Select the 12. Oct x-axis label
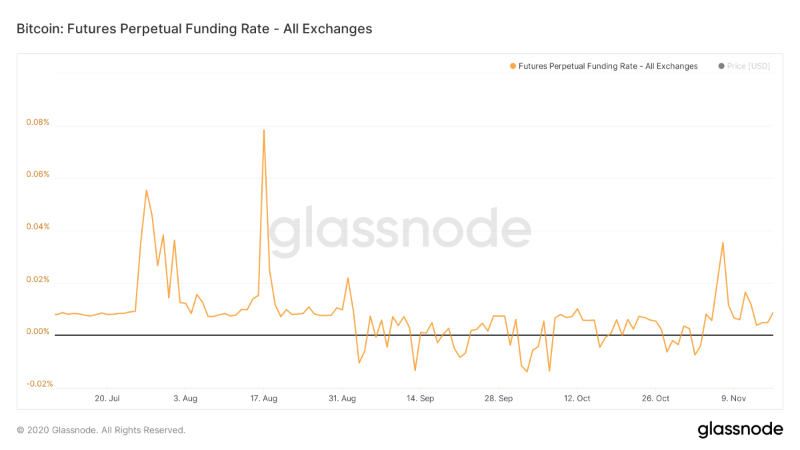This screenshot has height=450, width=800. [x=577, y=398]
